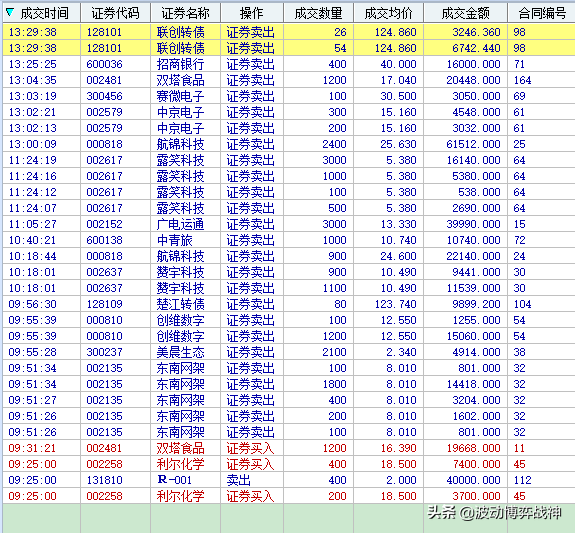Click the price 17.040
This screenshot has width=575, height=533.
click(398, 80)
